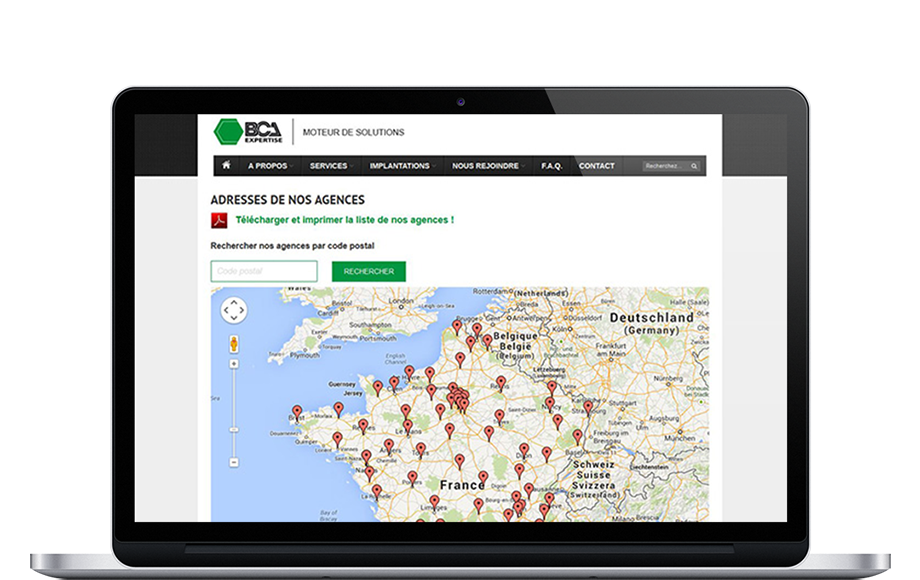Focus the Code postal input field

coord(264,271)
